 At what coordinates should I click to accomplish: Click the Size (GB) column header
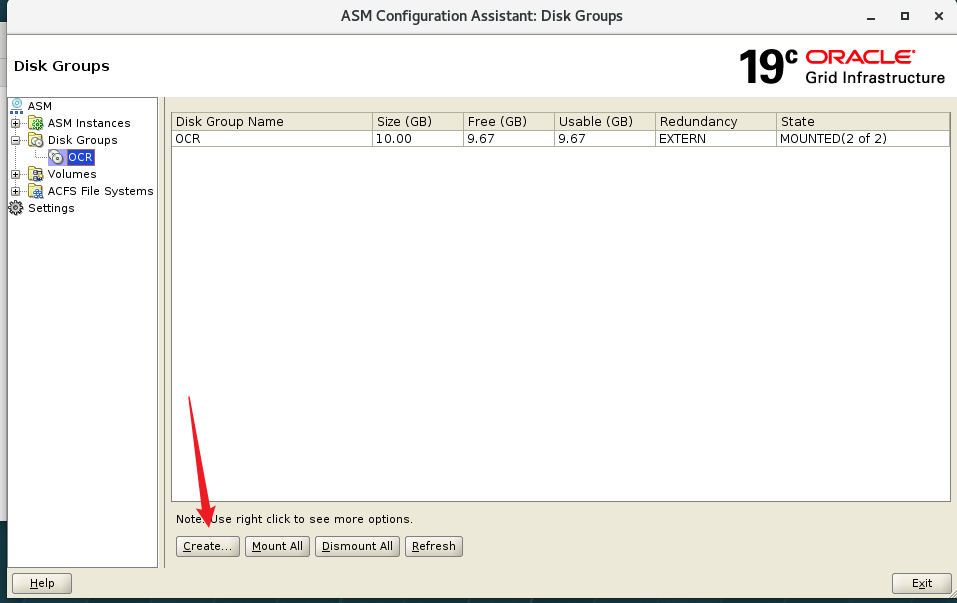click(418, 121)
